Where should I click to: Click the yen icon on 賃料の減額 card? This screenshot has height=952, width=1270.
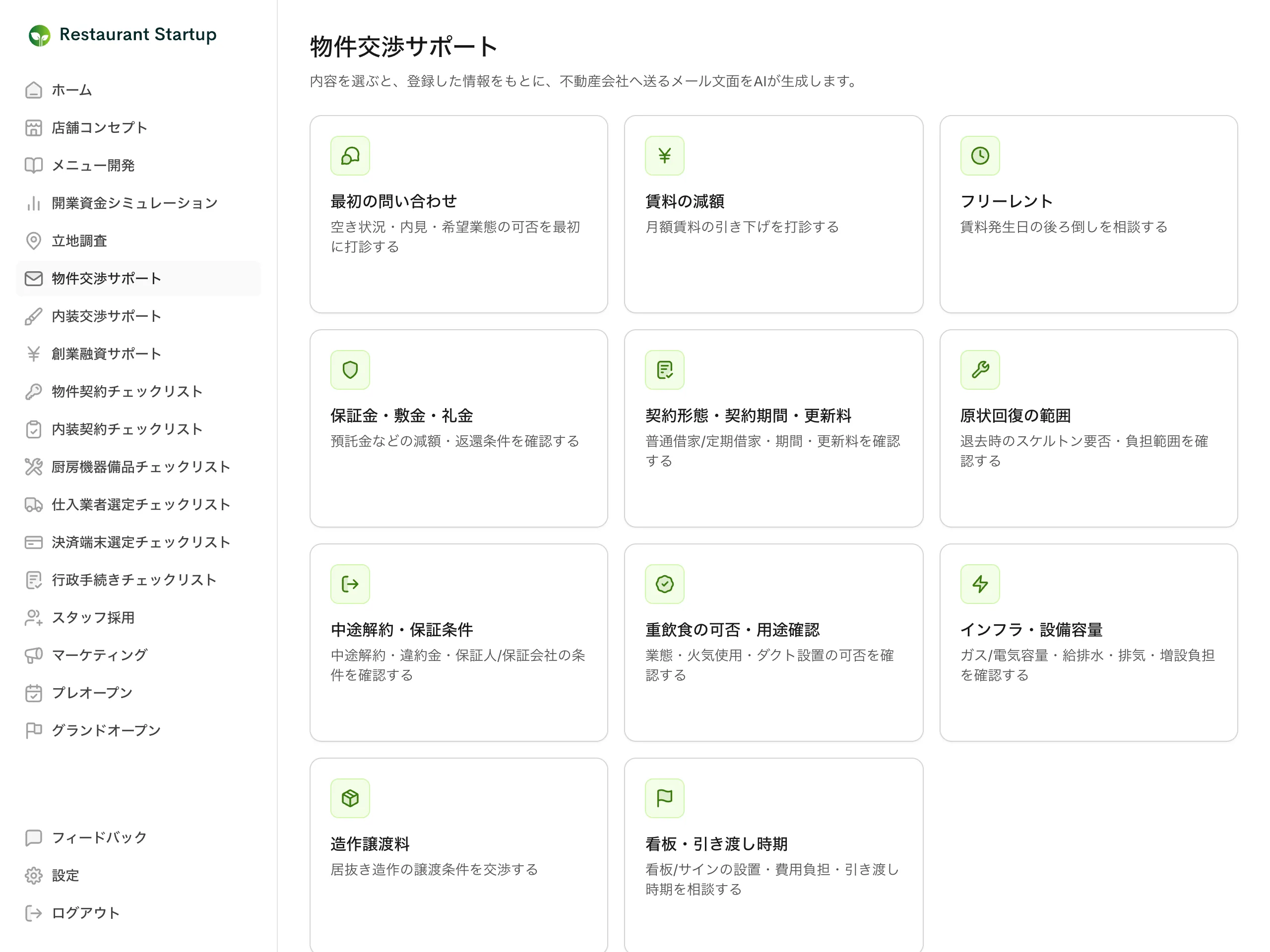pos(665,156)
